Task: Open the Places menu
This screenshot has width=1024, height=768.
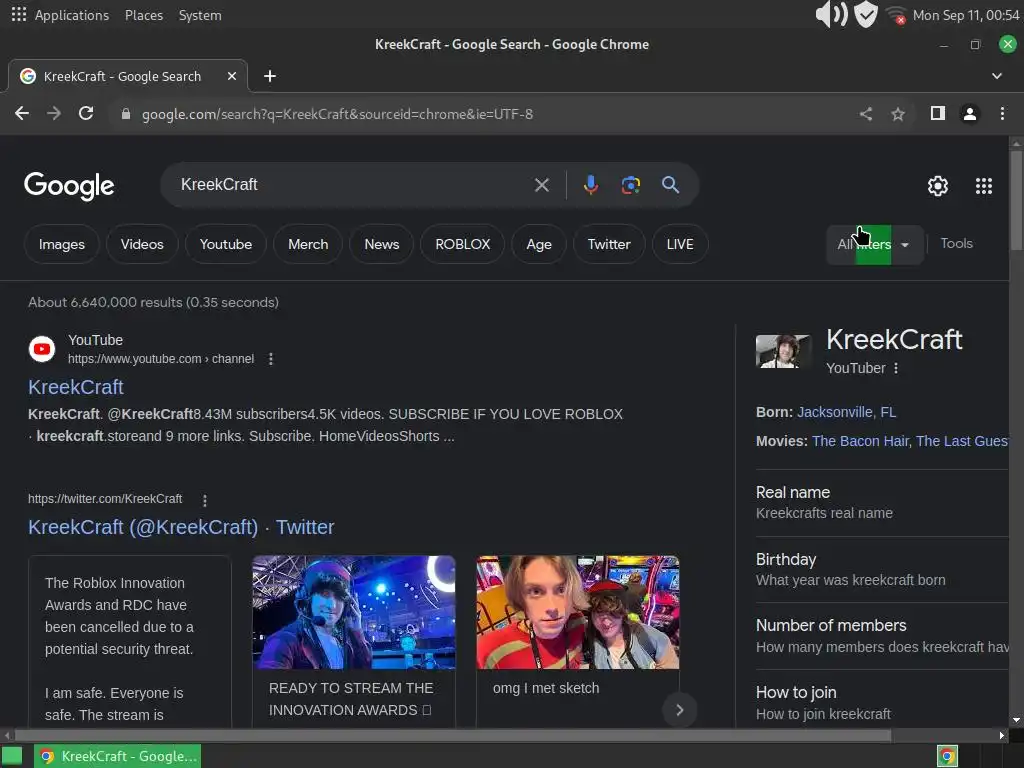Action: point(144,15)
